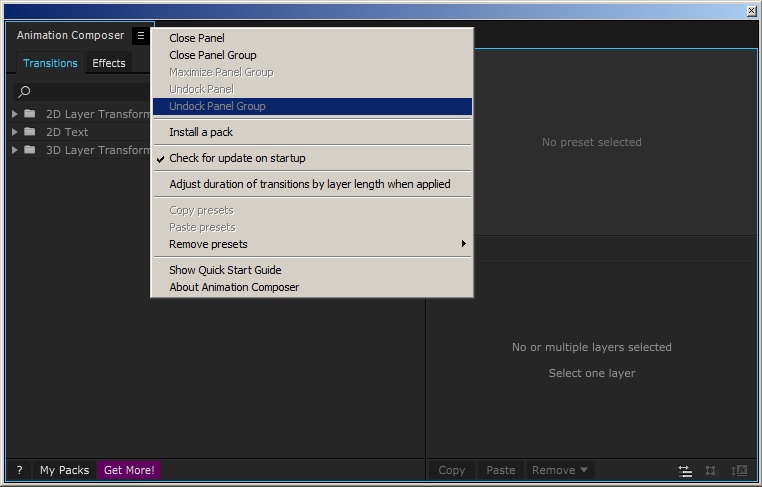Click Copy presets menu entry

[x=312, y=210]
